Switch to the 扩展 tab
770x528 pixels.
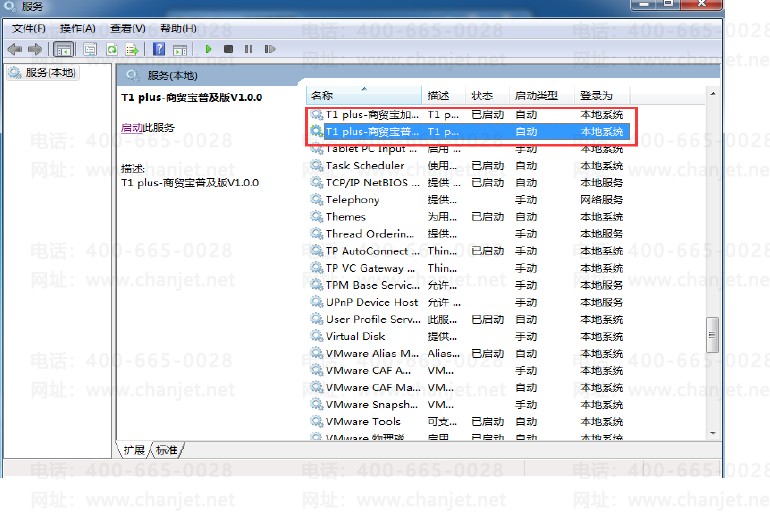pos(134,450)
